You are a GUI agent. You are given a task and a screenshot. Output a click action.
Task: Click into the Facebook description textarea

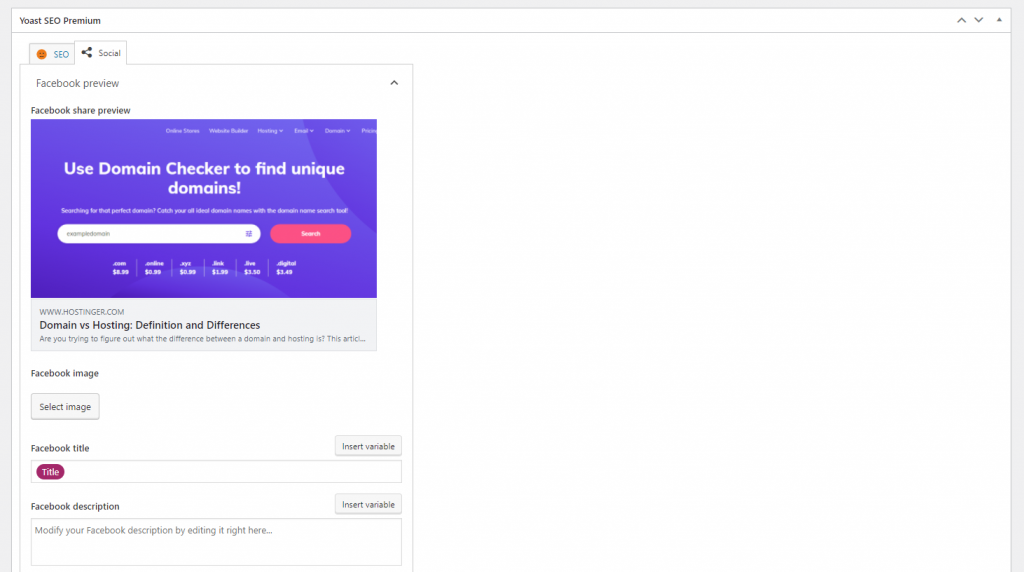pyautogui.click(x=216, y=542)
